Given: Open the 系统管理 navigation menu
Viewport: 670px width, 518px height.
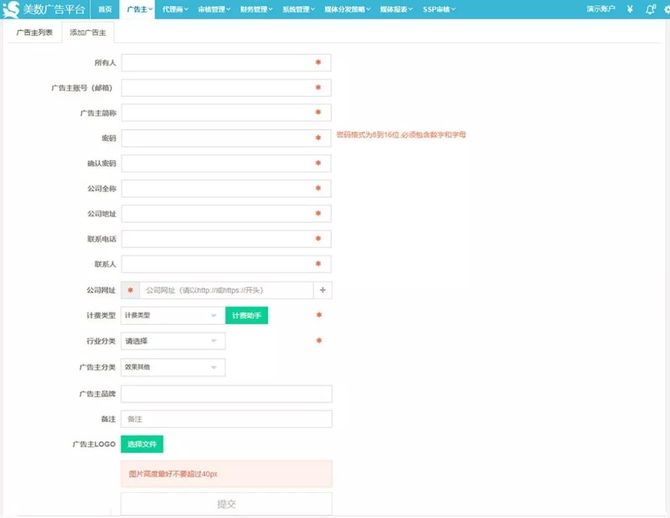Looking at the screenshot, I should point(298,9).
